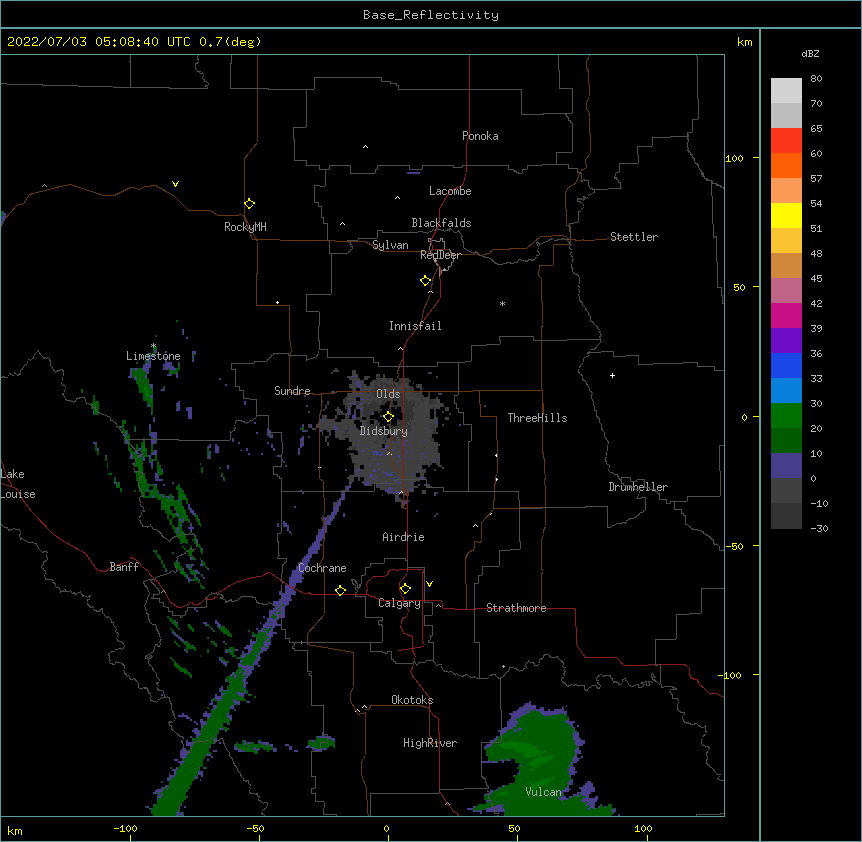Screen dimensions: 862x842
Task: Click the yellow diamond marker east of Cochrane
Action: coord(340,590)
